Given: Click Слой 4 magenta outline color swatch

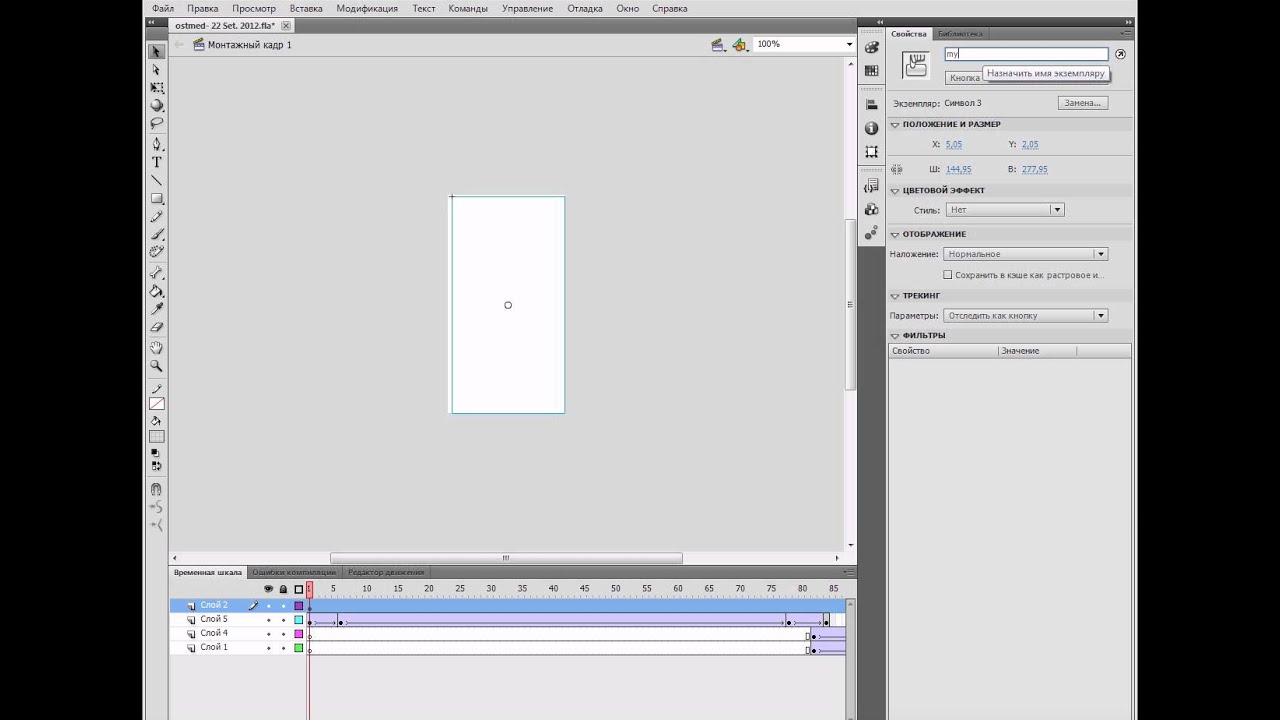Looking at the screenshot, I should [298, 634].
